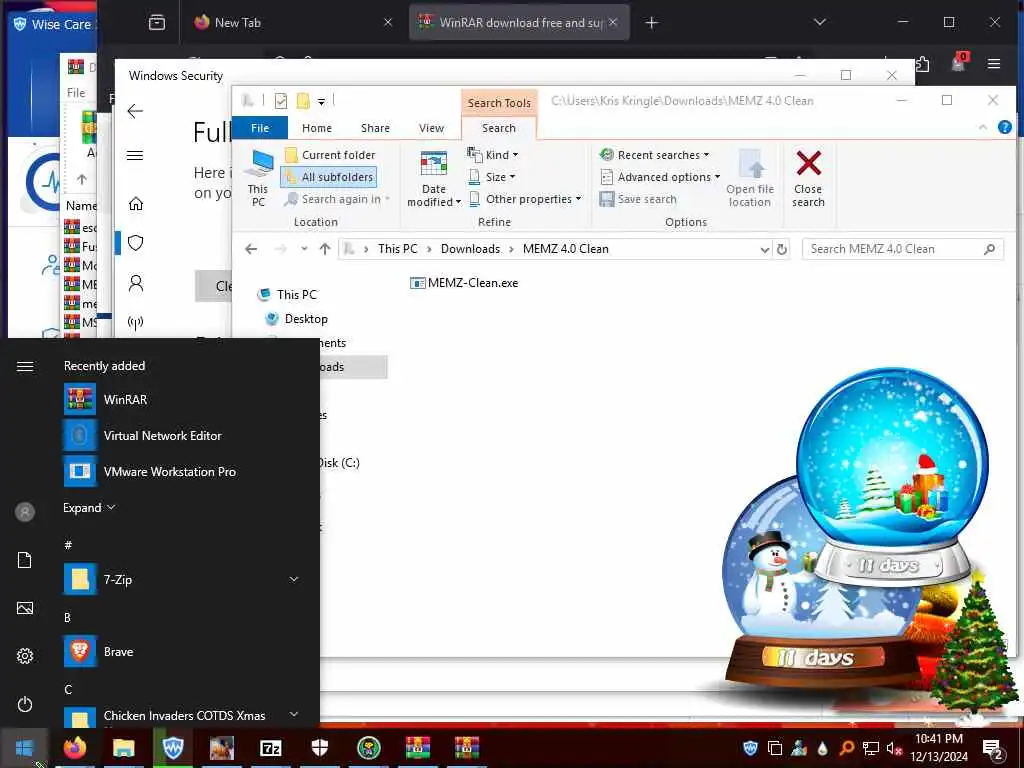This screenshot has height=768, width=1024.
Task: Open Start menu Settings gear
Action: 25,656
